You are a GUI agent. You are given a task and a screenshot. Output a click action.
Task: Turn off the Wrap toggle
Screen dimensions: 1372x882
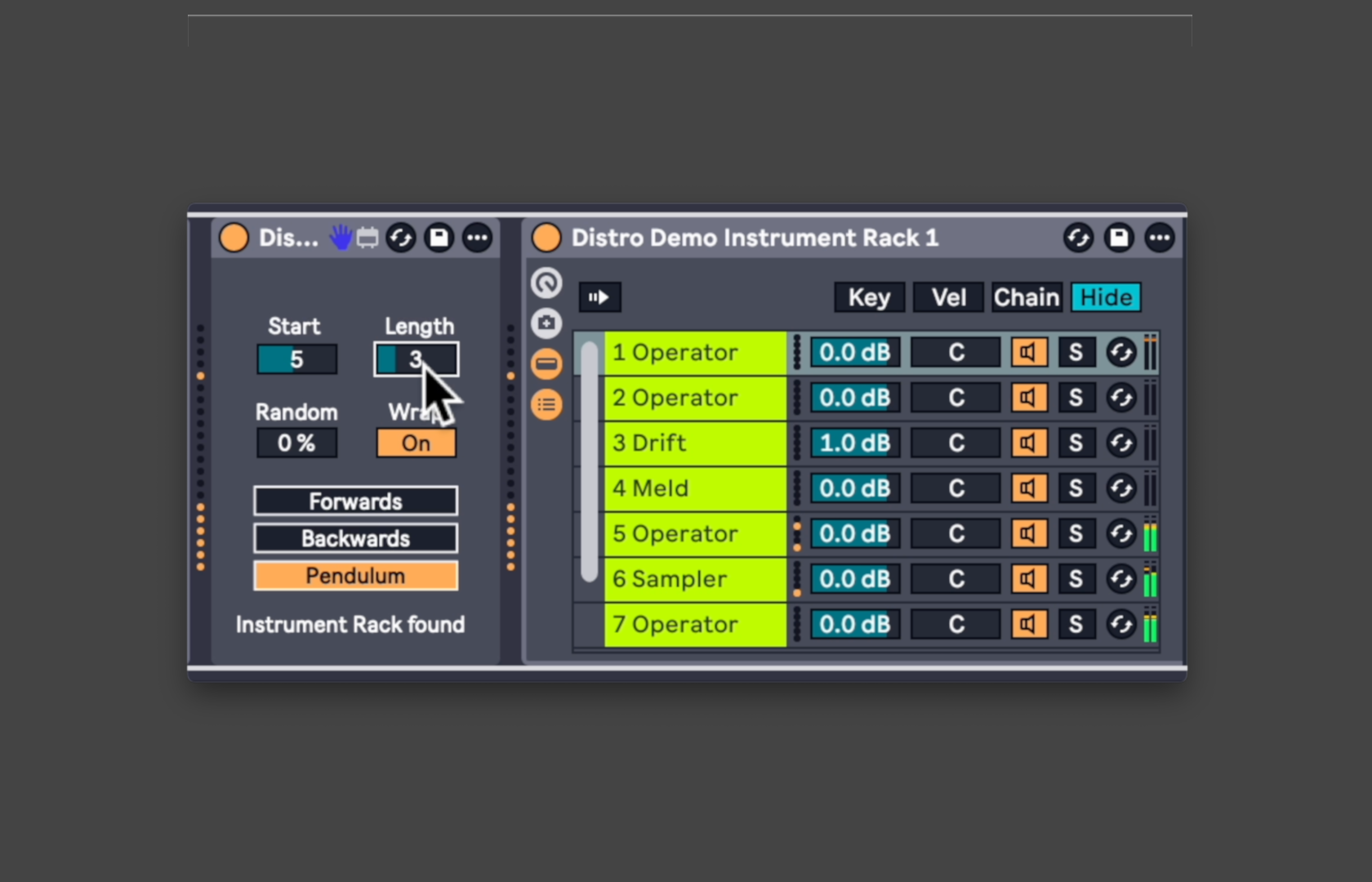point(416,443)
